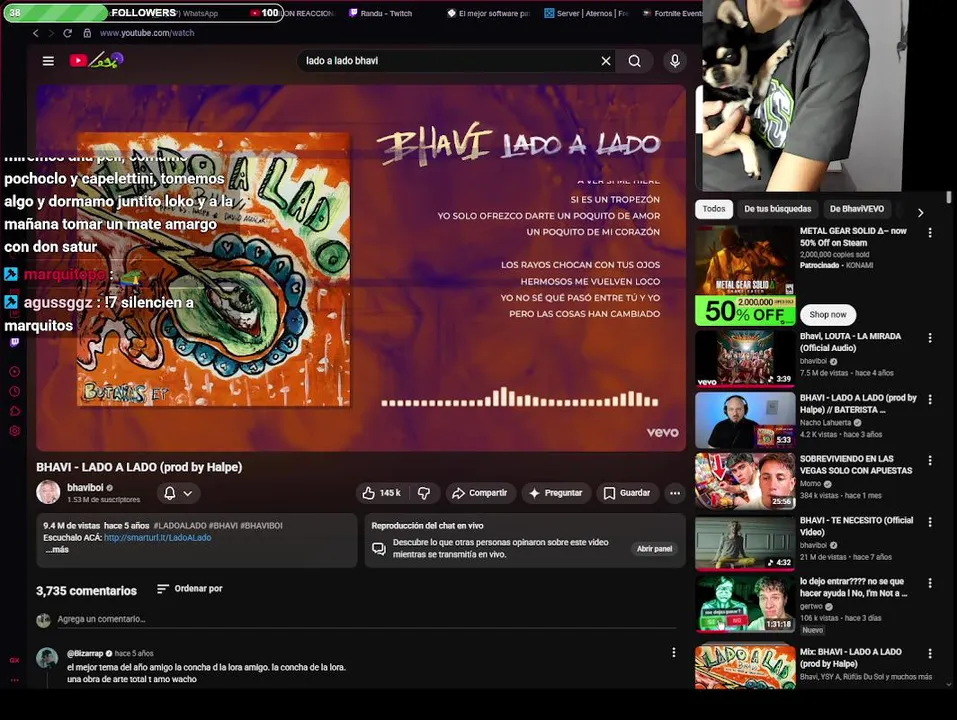Open @Bizarrap commenter profile name
957x720 pixels.
pos(85,653)
